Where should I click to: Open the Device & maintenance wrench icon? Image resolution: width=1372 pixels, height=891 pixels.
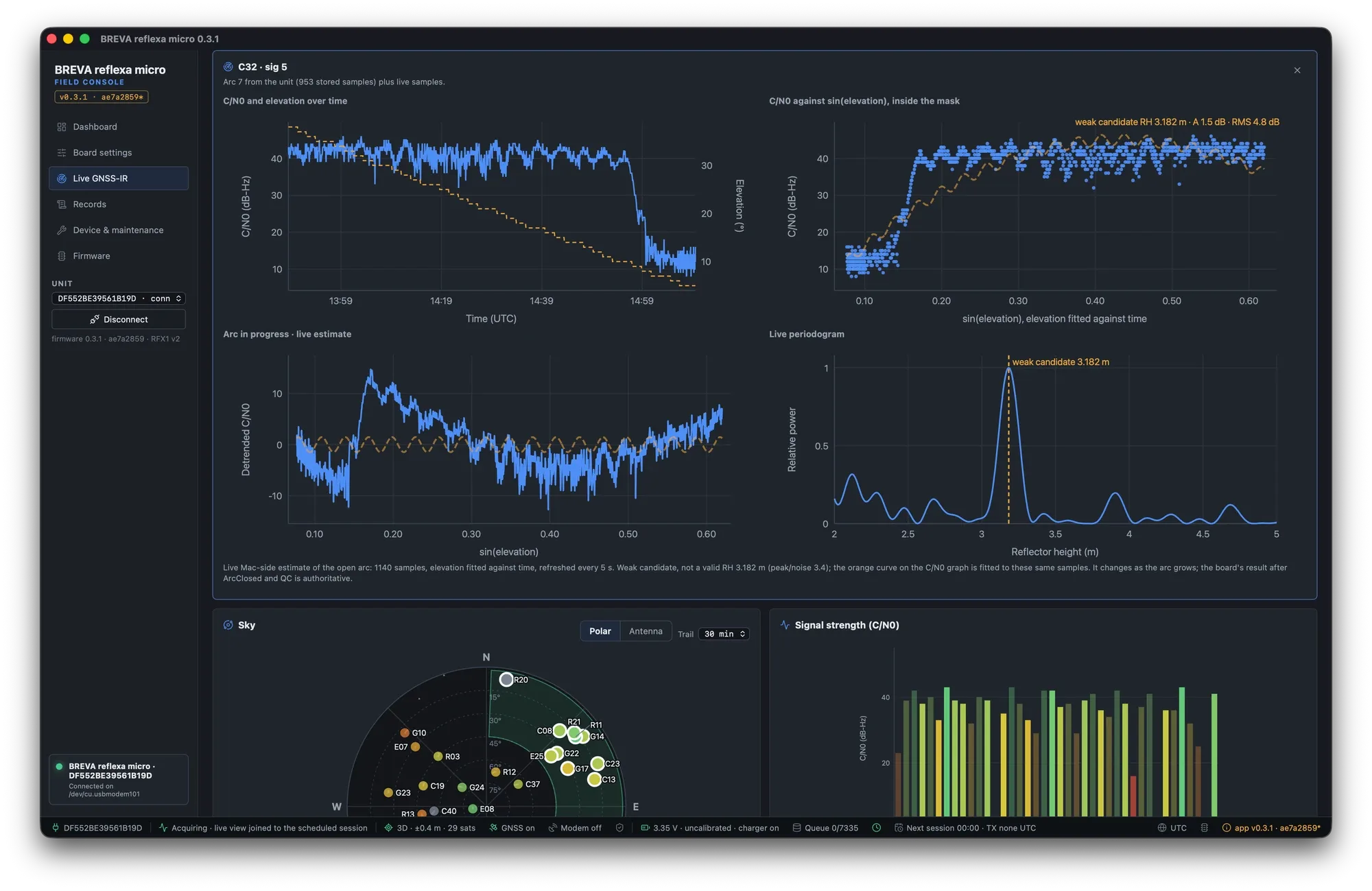(x=62, y=230)
